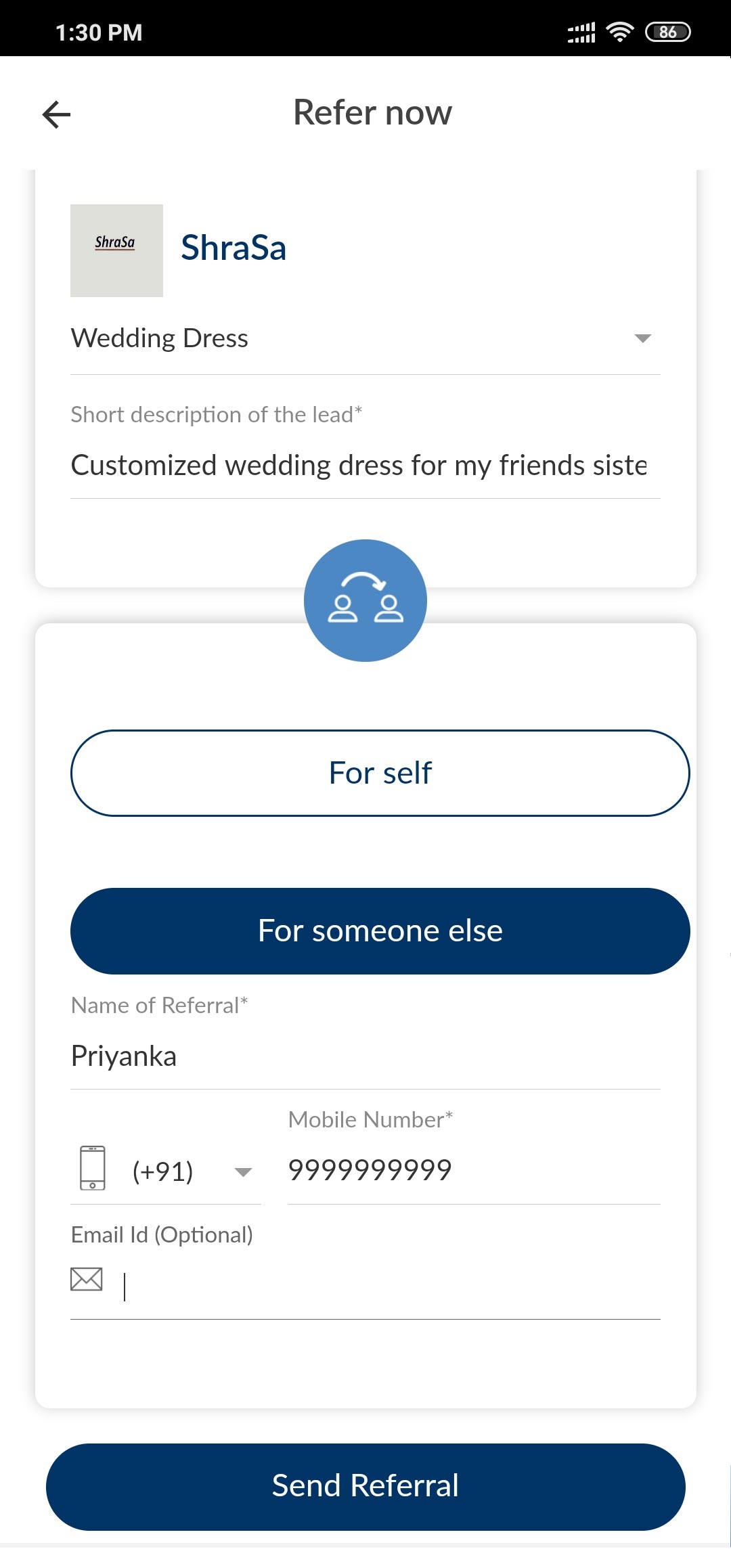Click the phone icon beside country code
The height and width of the screenshot is (1568, 731).
(93, 1167)
